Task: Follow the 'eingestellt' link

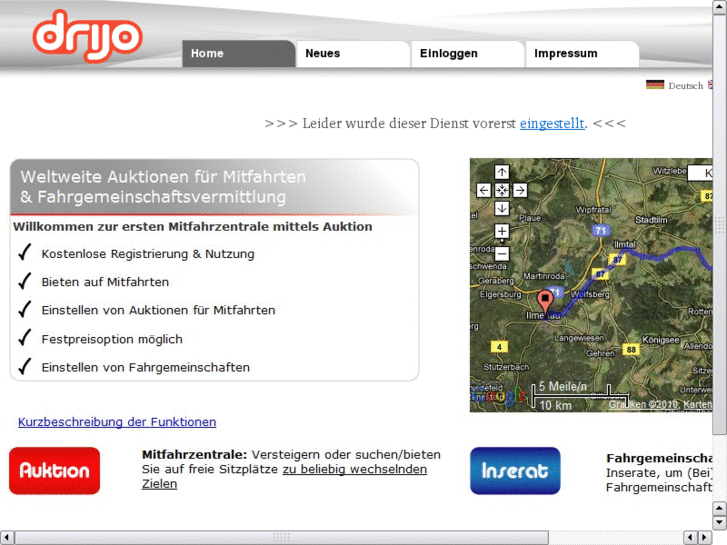Action: [552, 123]
